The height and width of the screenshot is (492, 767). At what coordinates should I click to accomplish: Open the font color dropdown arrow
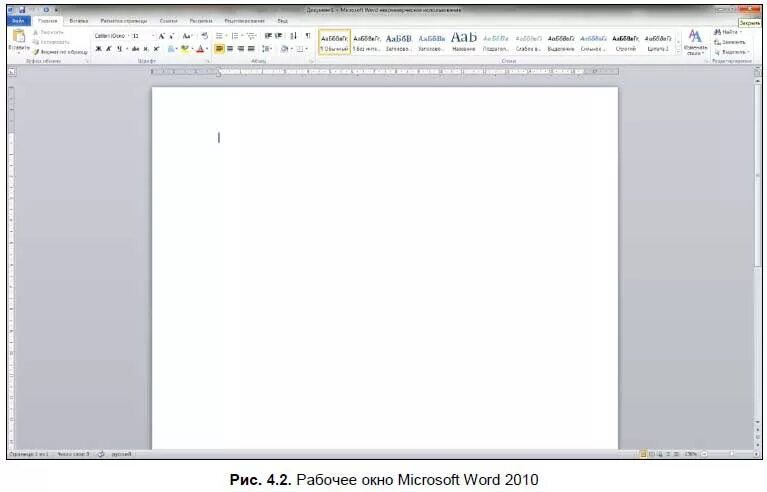(207, 49)
